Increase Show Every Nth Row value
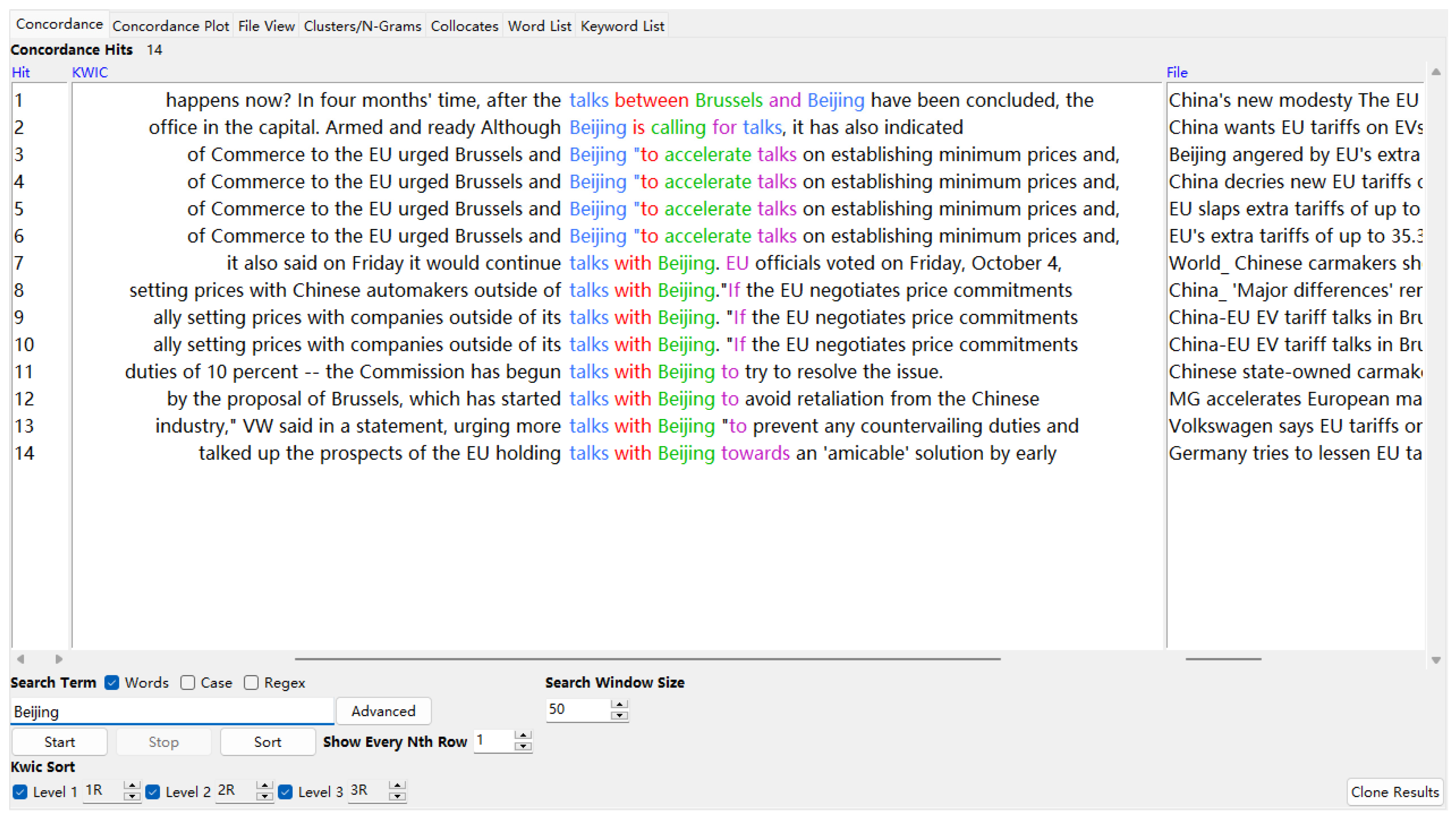The height and width of the screenshot is (818, 1456). 523,736
